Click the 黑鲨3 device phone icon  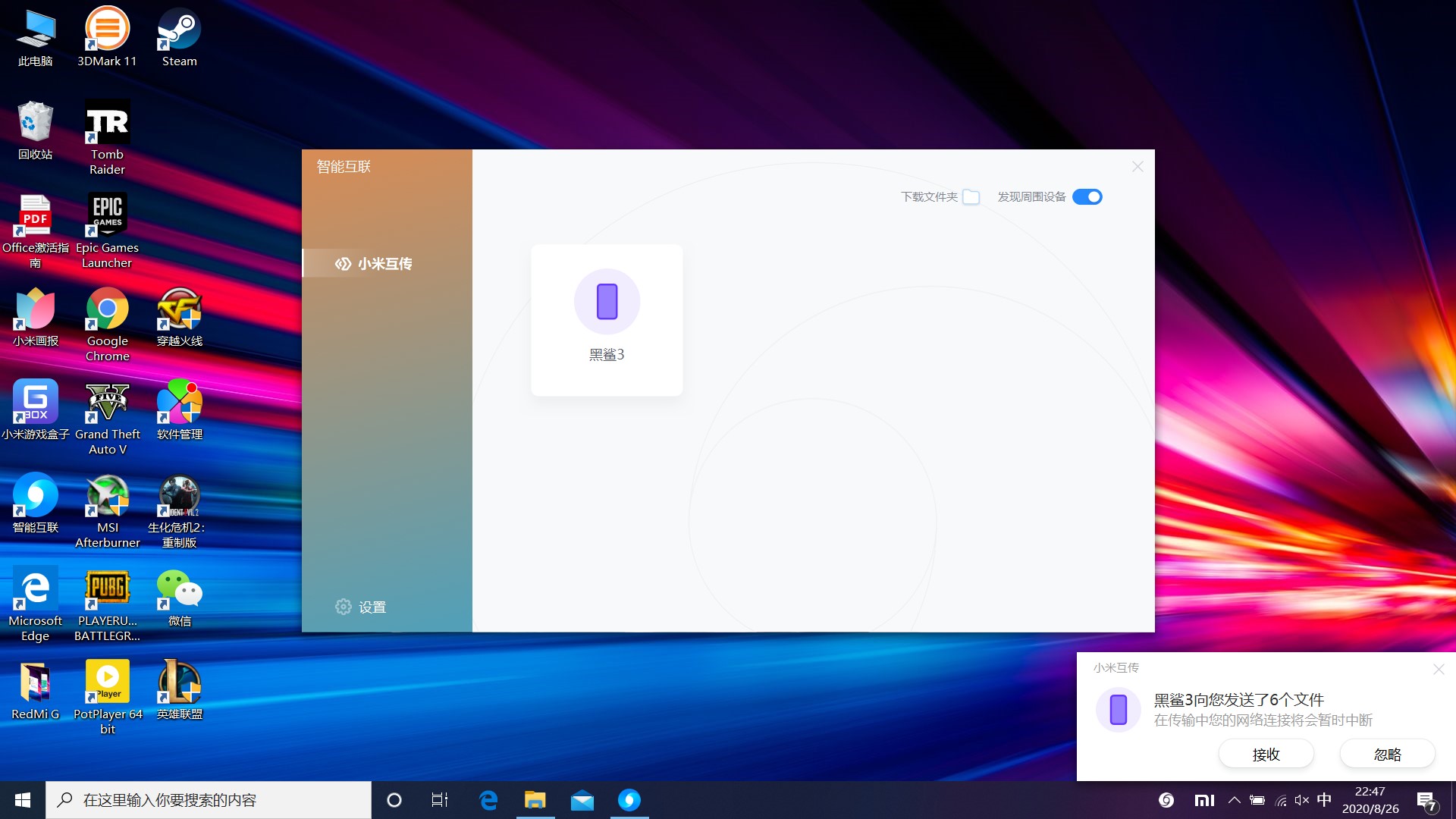[x=607, y=301]
